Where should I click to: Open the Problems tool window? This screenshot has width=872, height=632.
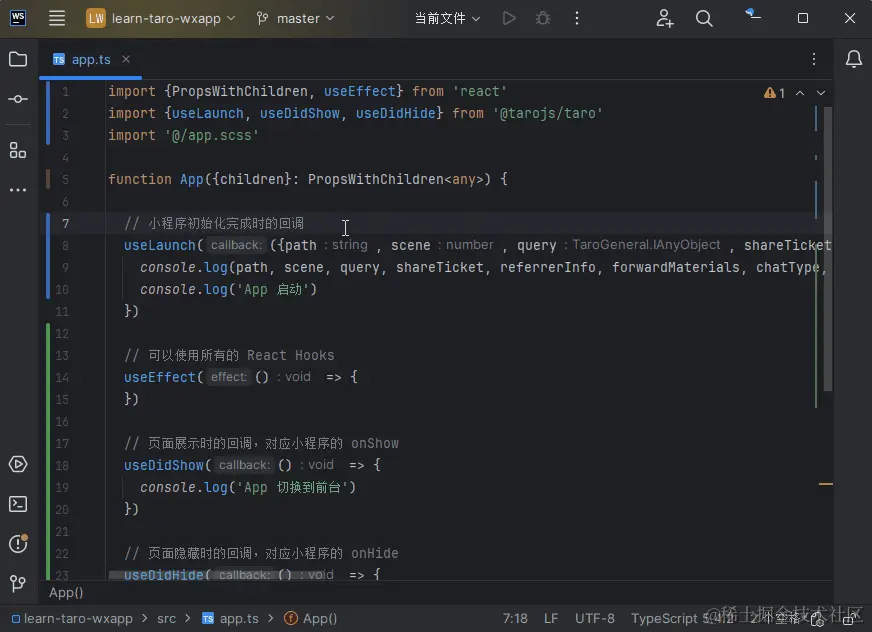pos(18,544)
